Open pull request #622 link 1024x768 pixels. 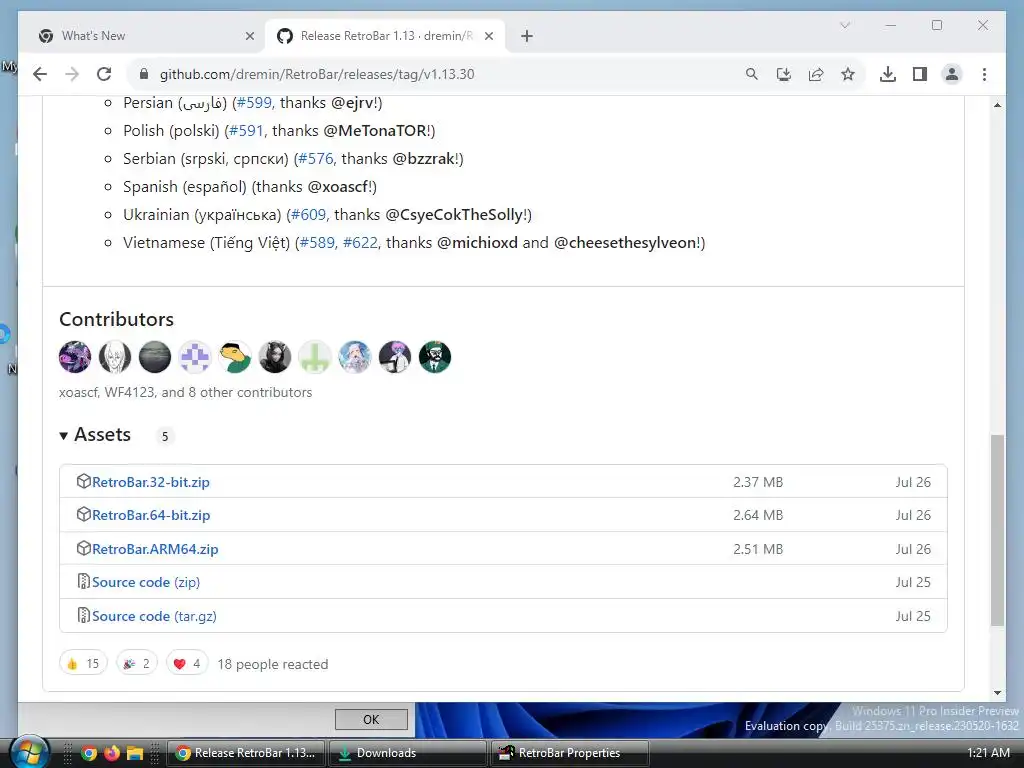tap(360, 243)
